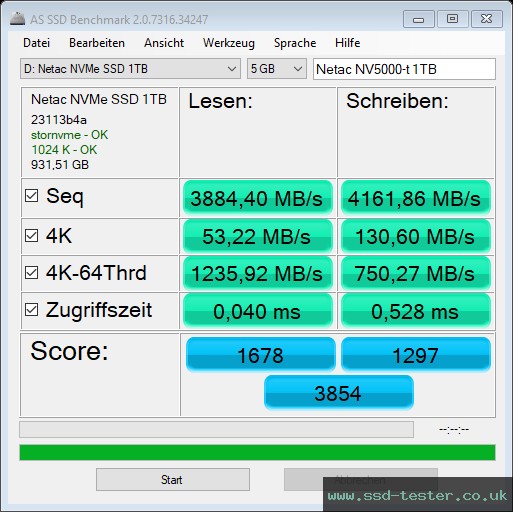This screenshot has height=512, width=513.
Task: Click read access time 0,040 ms
Action: point(258,311)
